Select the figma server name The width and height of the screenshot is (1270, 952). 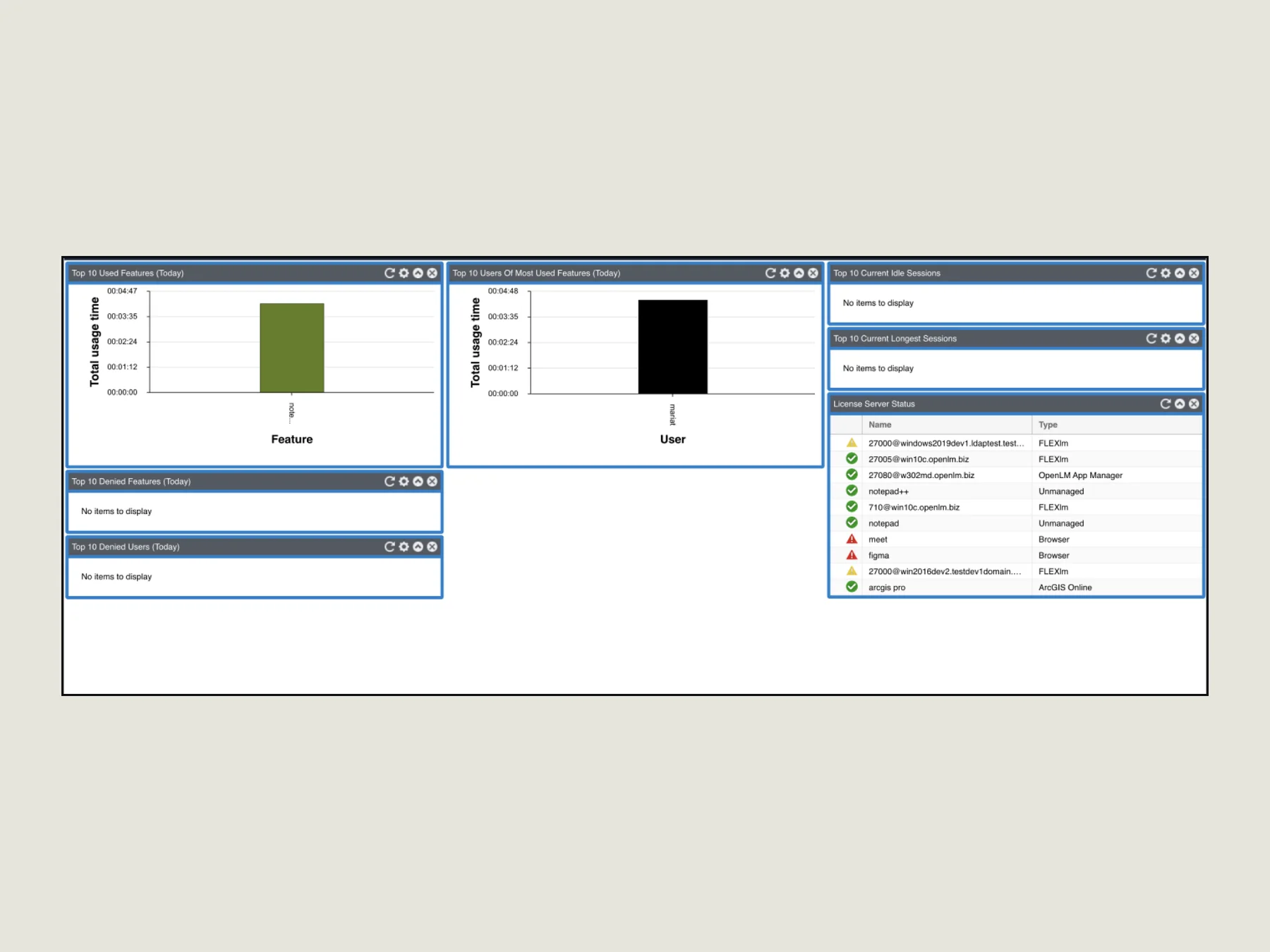878,556
